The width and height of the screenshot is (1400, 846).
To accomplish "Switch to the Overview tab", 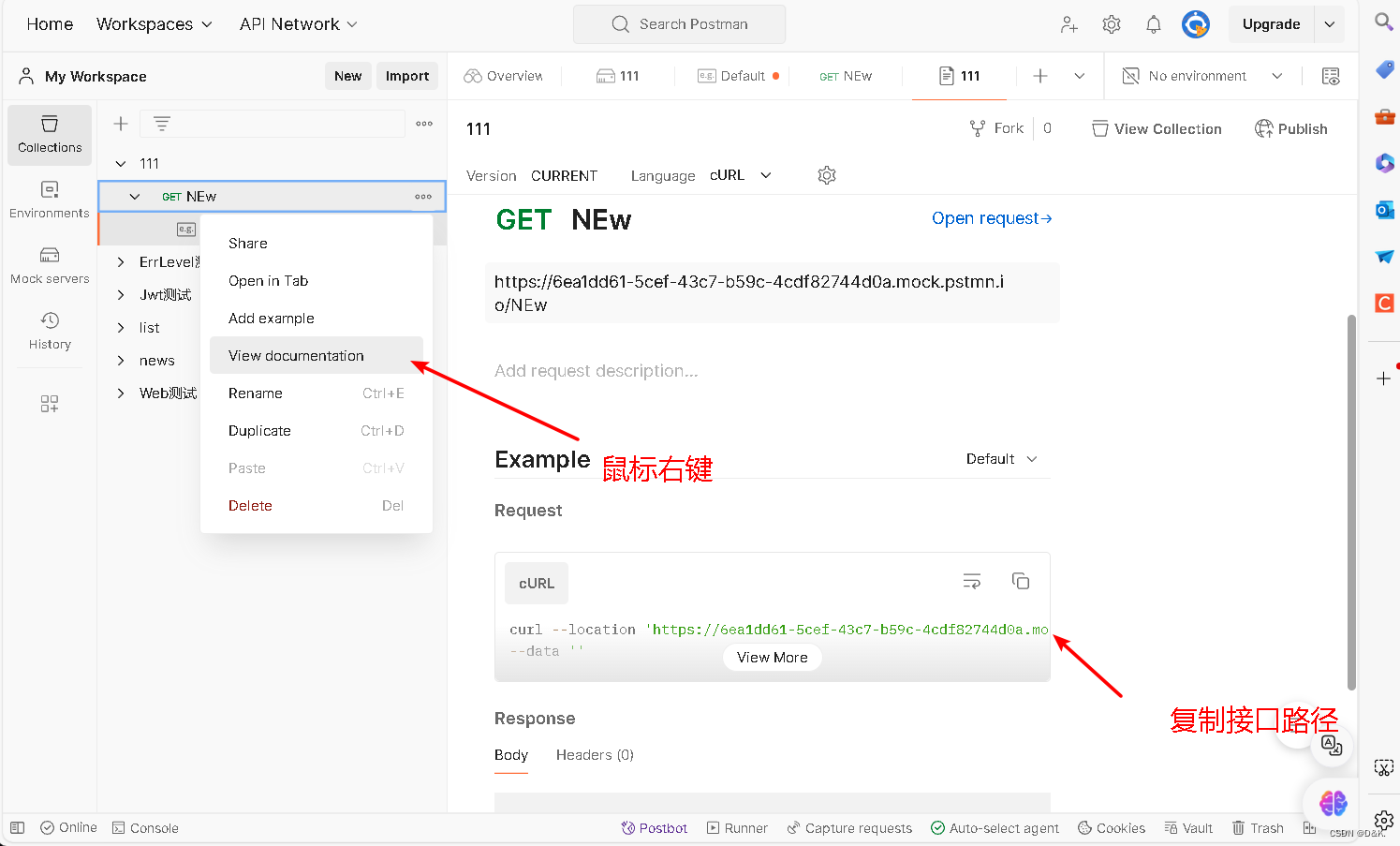I will click(504, 76).
